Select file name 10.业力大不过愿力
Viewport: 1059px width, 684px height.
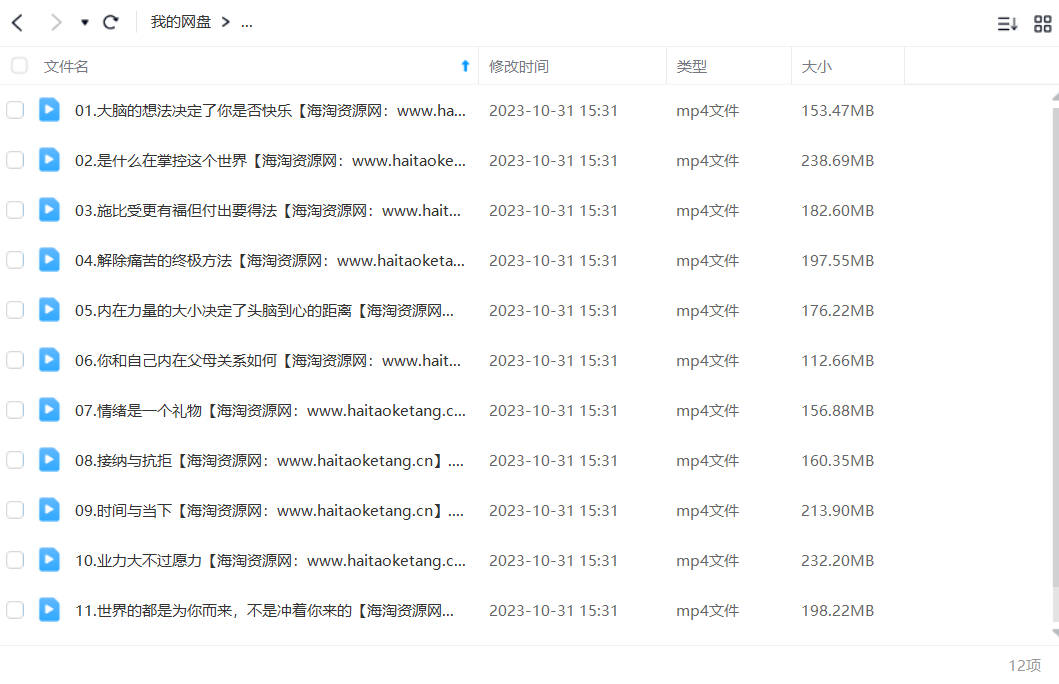click(x=270, y=560)
